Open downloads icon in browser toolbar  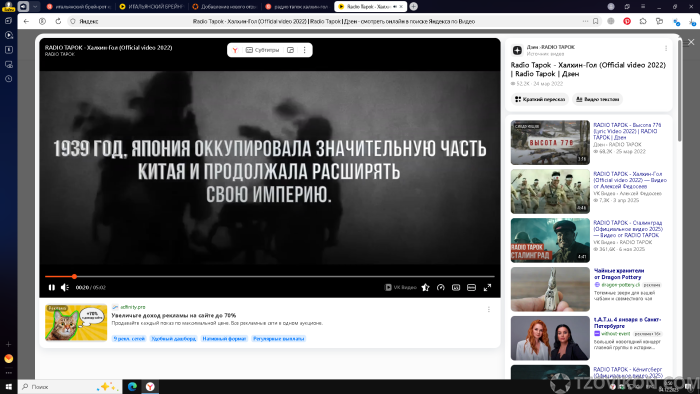click(692, 21)
